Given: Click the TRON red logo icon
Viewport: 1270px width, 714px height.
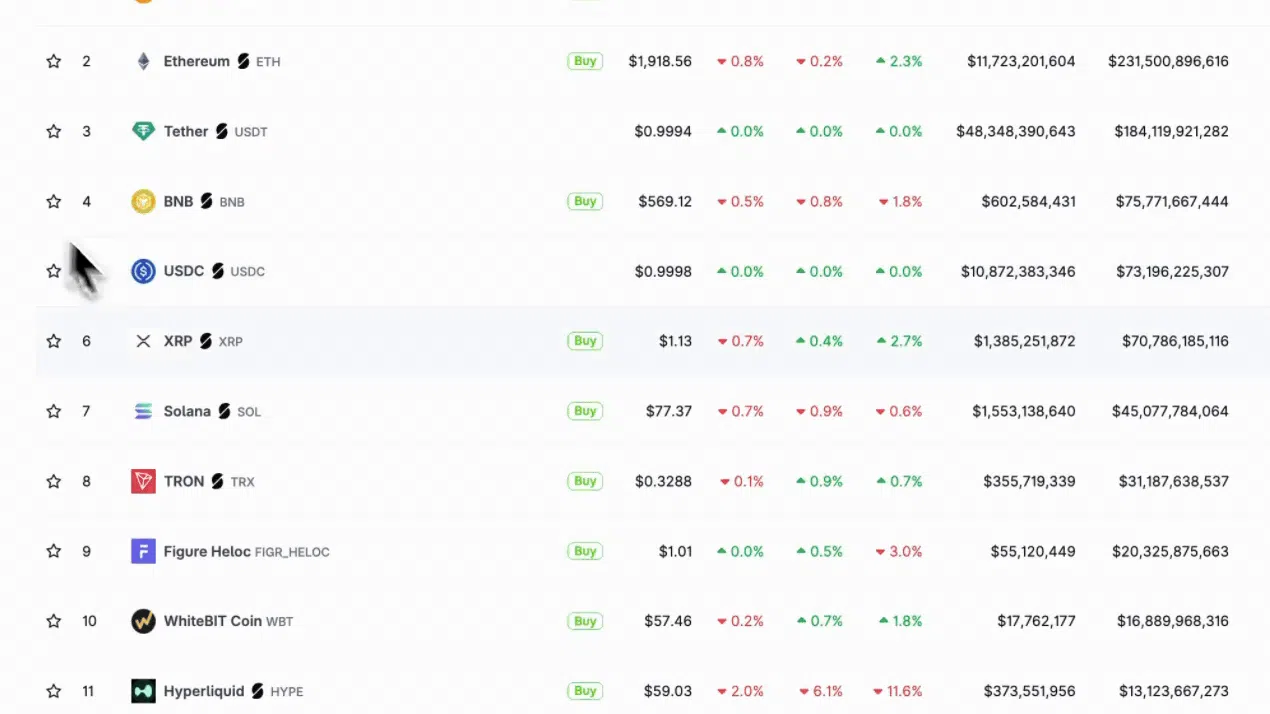Looking at the screenshot, I should point(143,481).
